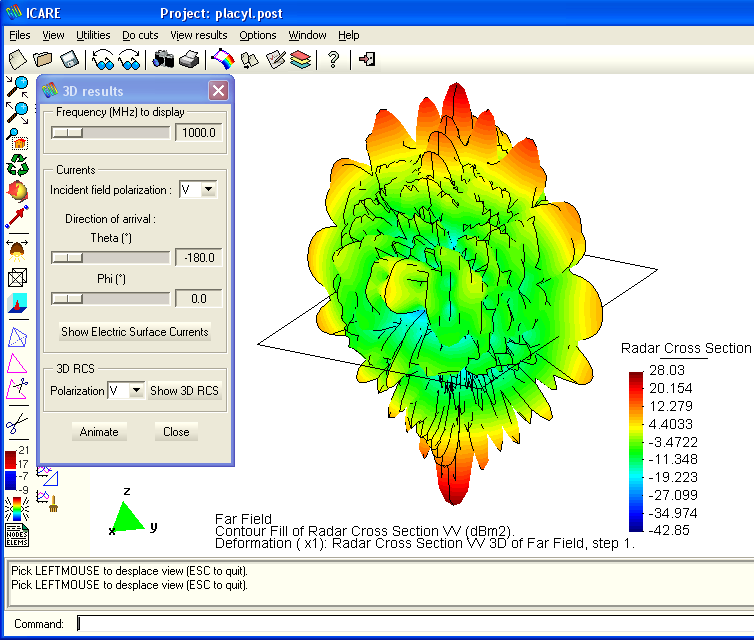Screen dimensions: 754x640
Task: Click the Close button in 3D results
Action: (176, 432)
